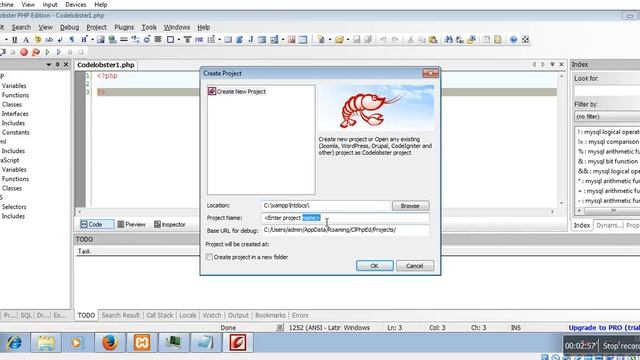
Task: Click the 'Upgrade to PRO' link
Action: 604,328
